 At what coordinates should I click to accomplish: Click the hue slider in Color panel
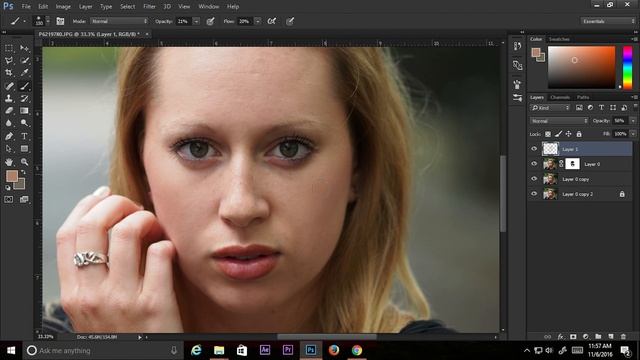coord(627,67)
